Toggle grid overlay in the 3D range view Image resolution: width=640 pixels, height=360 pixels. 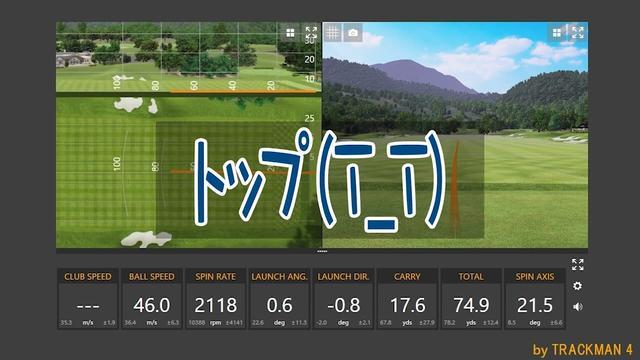[333, 33]
